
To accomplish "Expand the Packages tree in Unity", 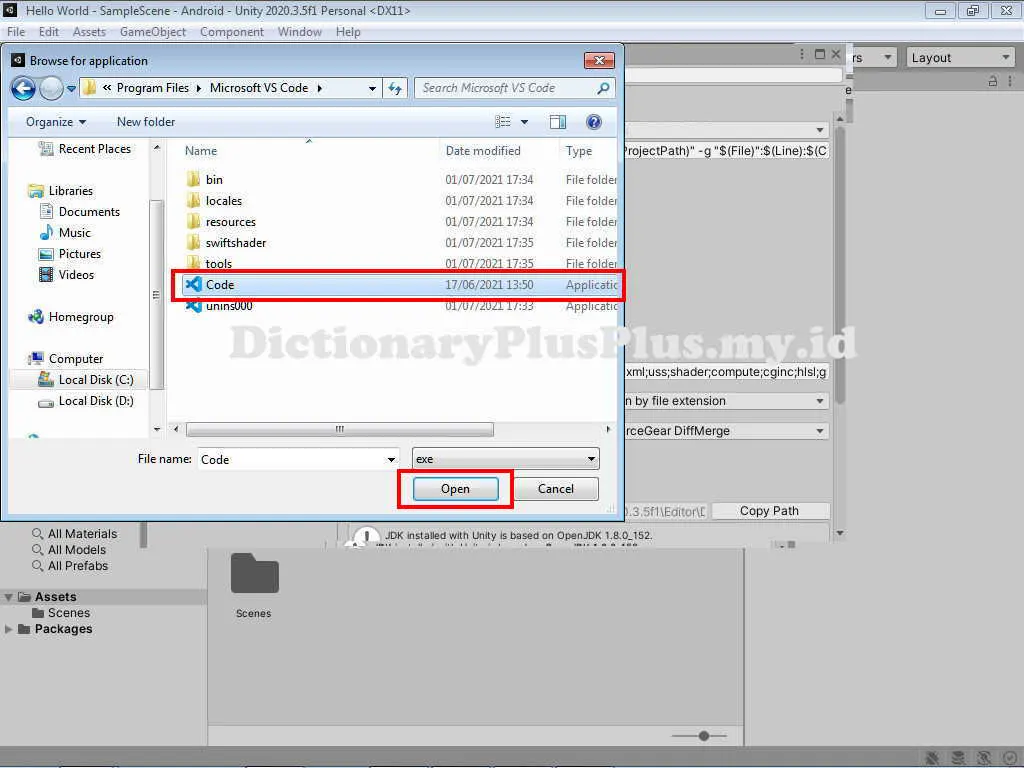I will click(8, 630).
